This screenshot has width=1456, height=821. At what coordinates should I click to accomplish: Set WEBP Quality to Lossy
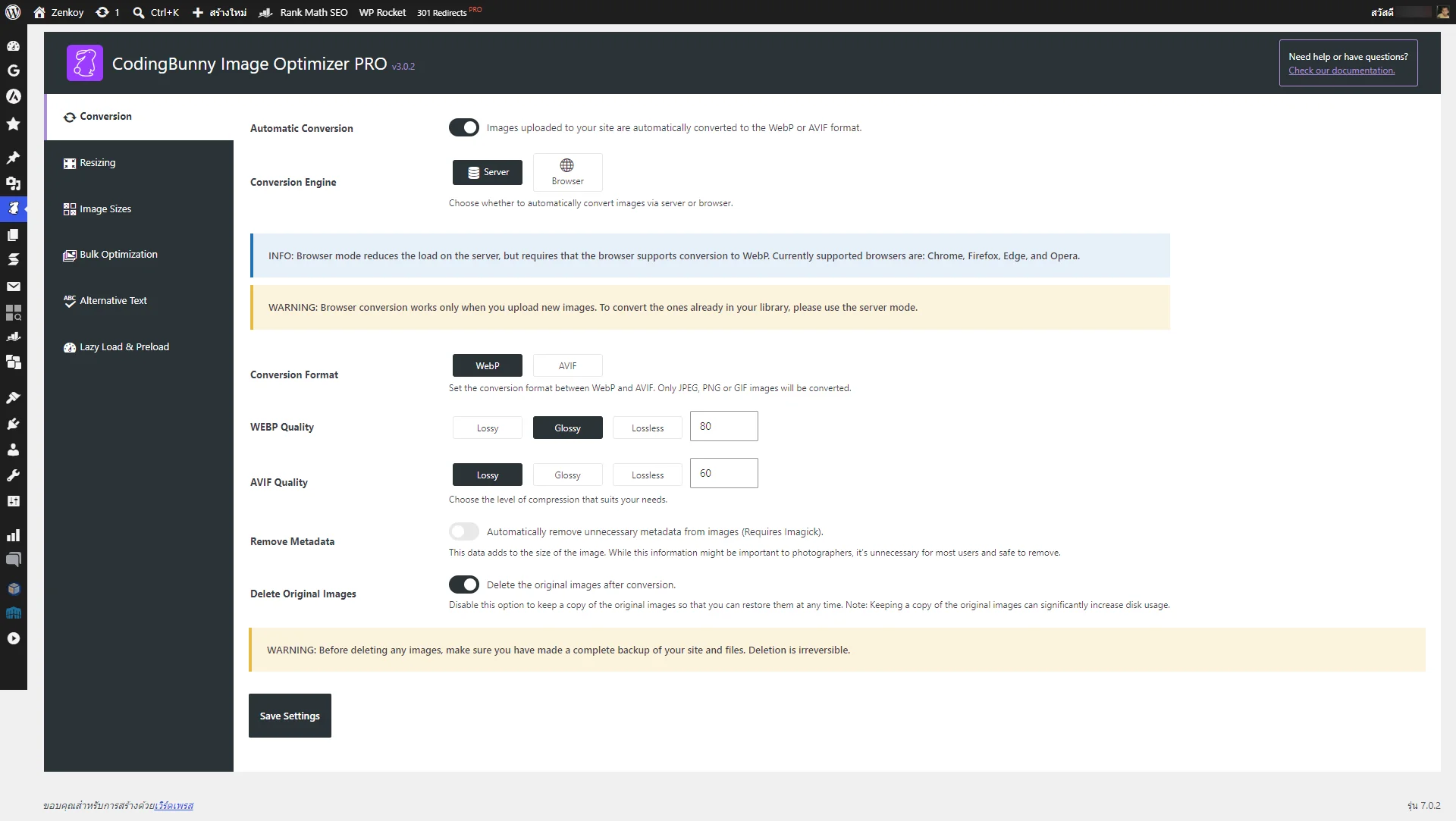point(488,428)
